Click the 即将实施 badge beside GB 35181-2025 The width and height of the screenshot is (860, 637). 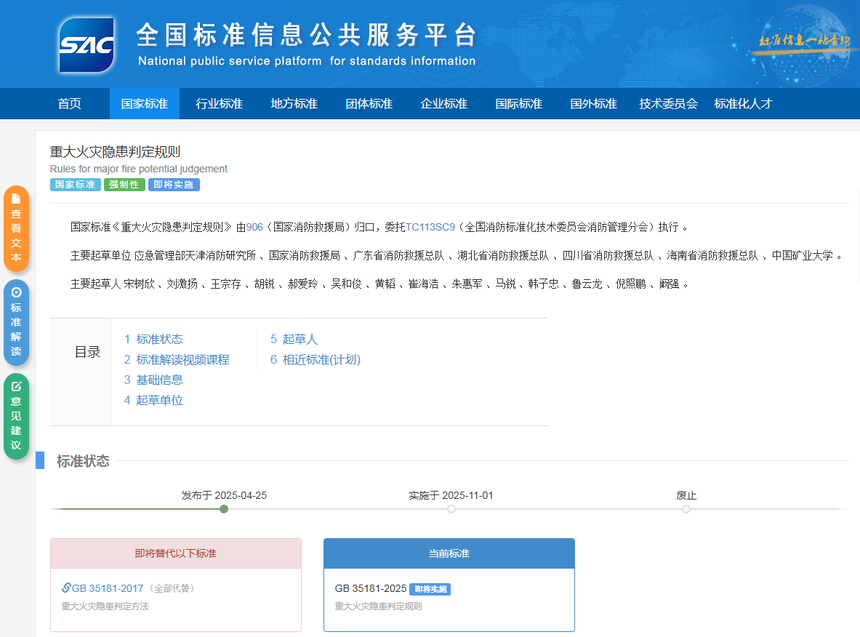click(x=429, y=589)
